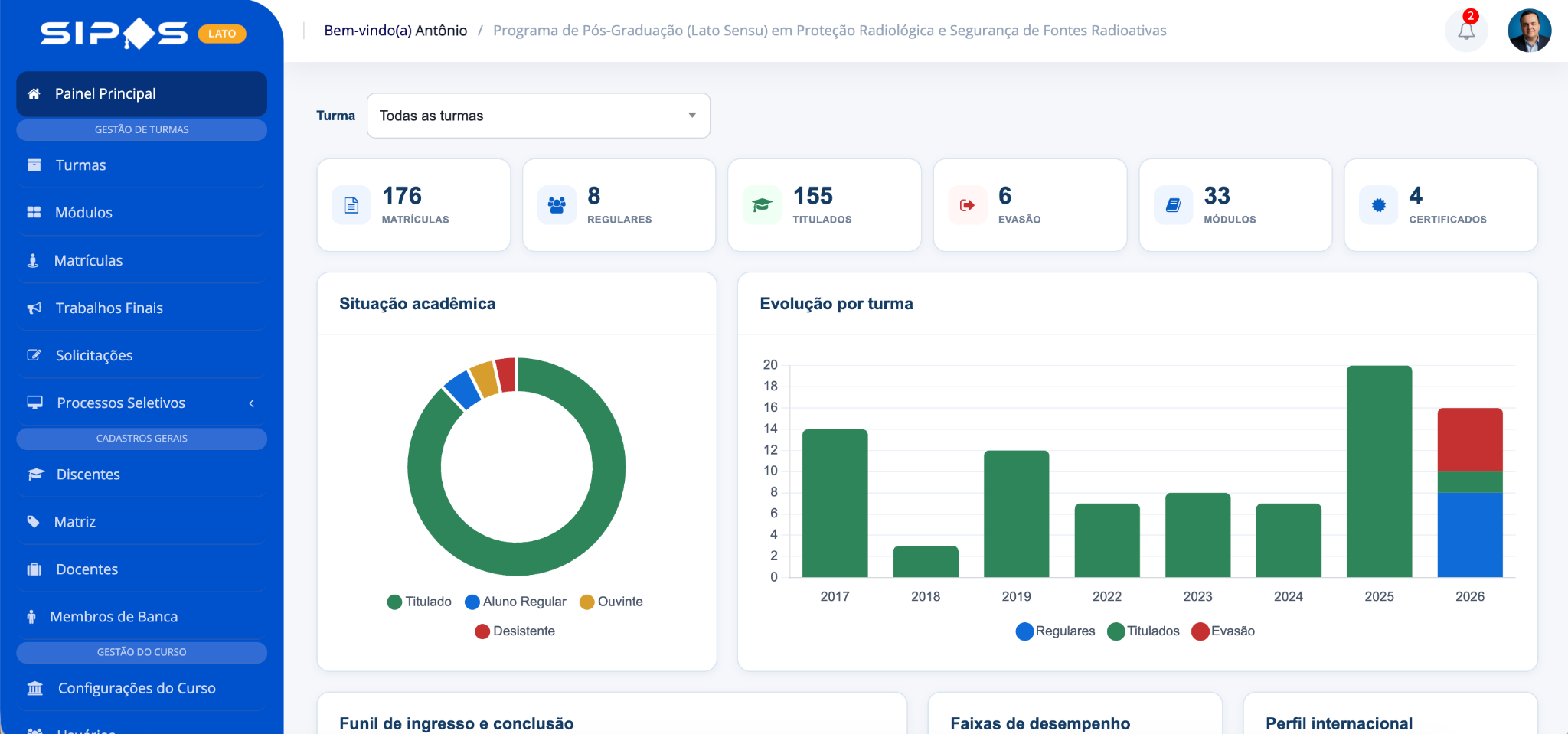Toggle the Ouvinte legend entry
The height and width of the screenshot is (734, 1568).
click(x=611, y=602)
